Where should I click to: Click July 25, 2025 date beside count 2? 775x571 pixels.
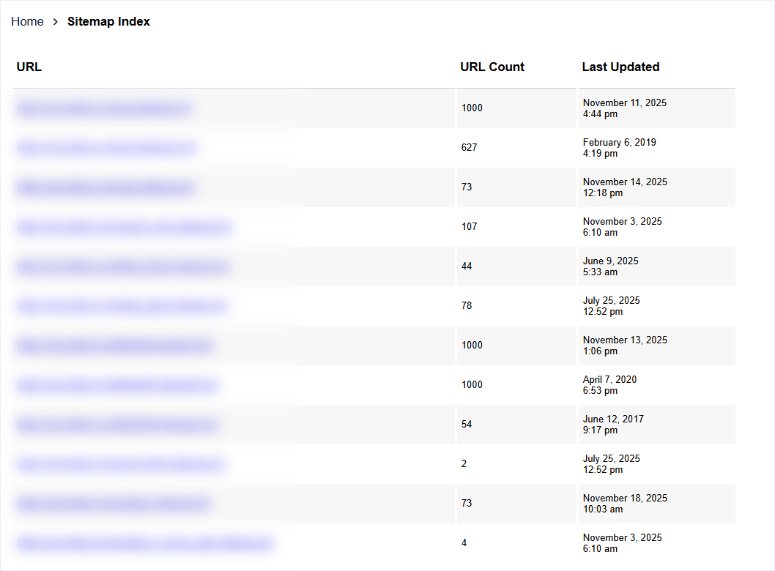pyautogui.click(x=611, y=464)
